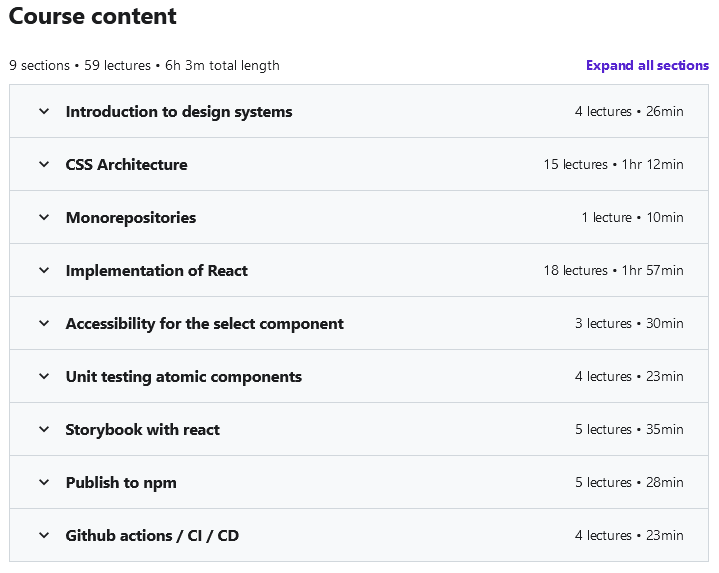
Task: Click the Expand all sections link
Action: [x=647, y=66]
